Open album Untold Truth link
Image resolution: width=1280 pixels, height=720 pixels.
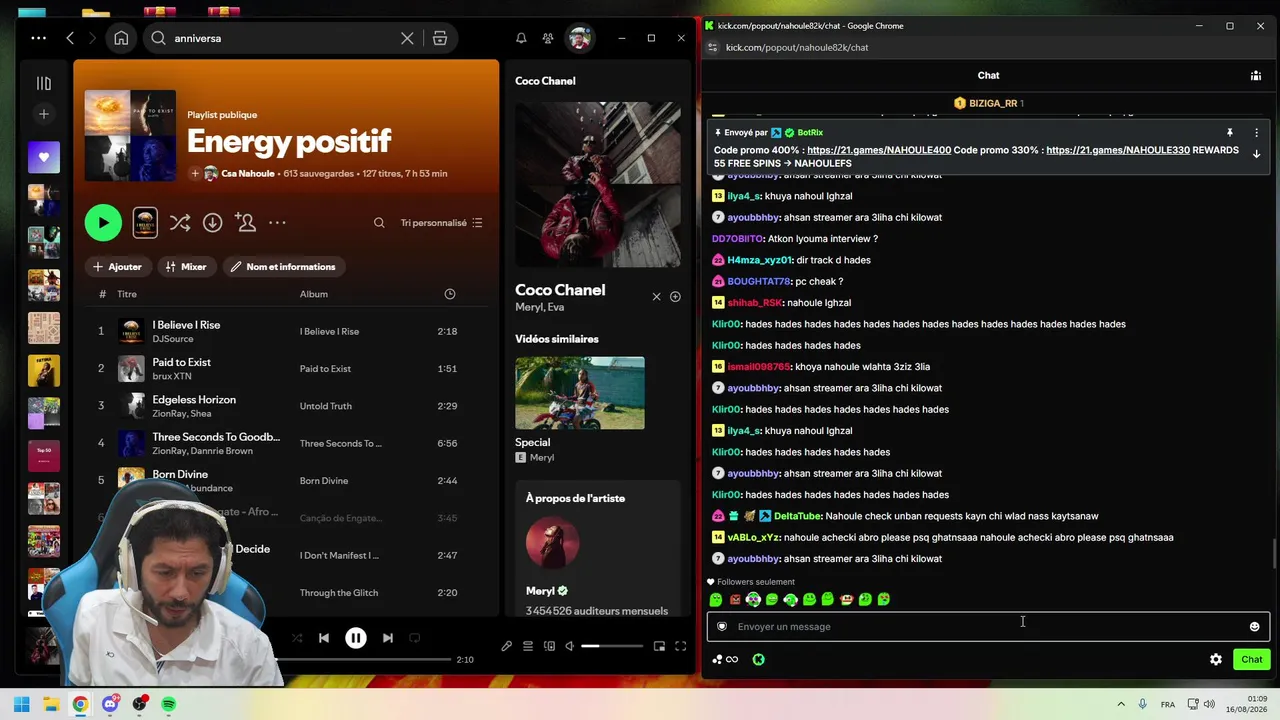(326, 406)
